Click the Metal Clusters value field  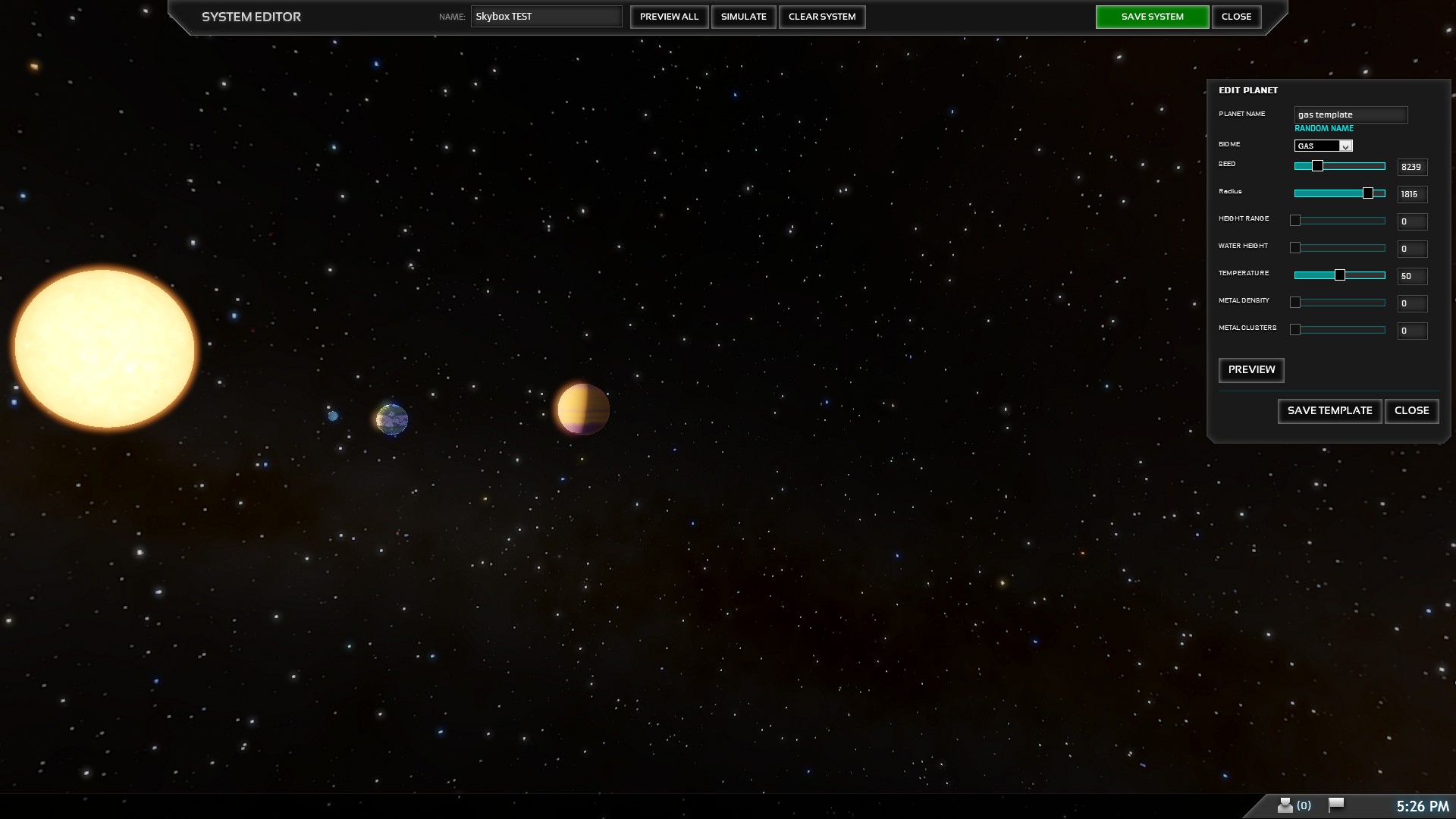[x=1412, y=331]
